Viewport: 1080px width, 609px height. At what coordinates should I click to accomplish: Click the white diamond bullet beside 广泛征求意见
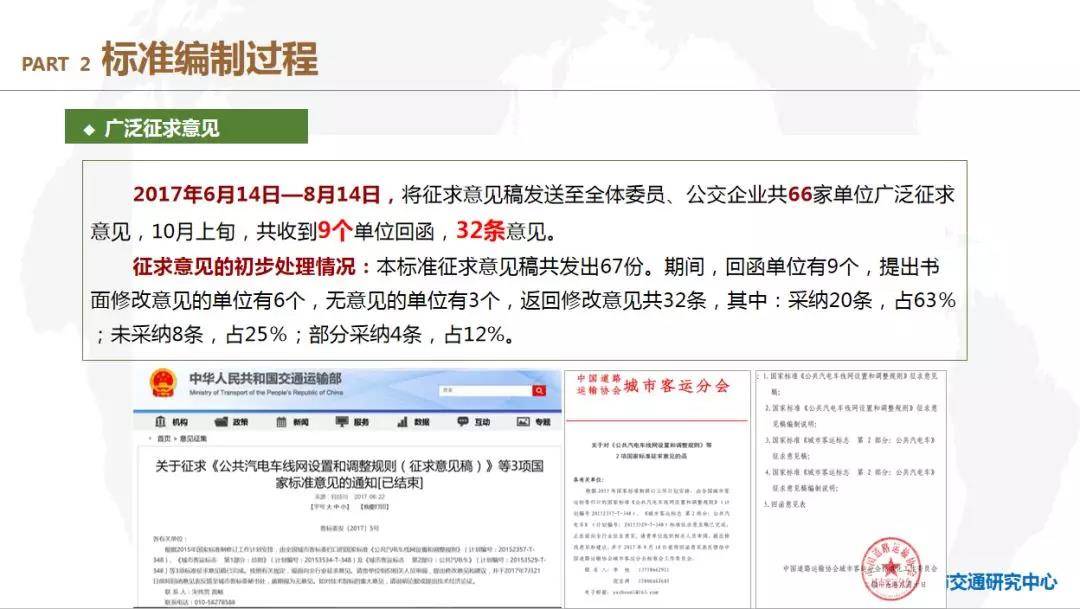tap(88, 130)
